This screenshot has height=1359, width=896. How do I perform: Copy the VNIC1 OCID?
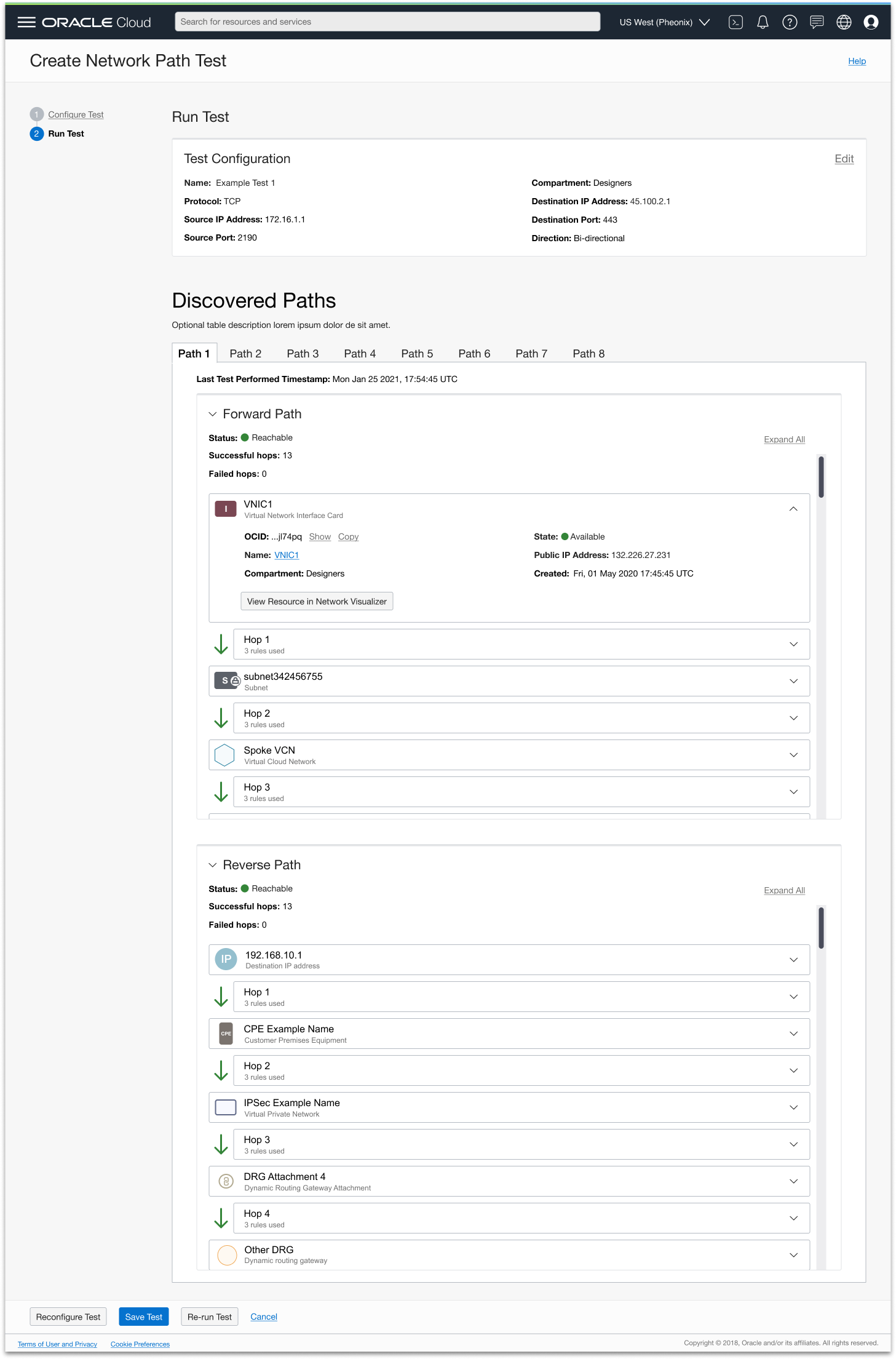tap(348, 536)
